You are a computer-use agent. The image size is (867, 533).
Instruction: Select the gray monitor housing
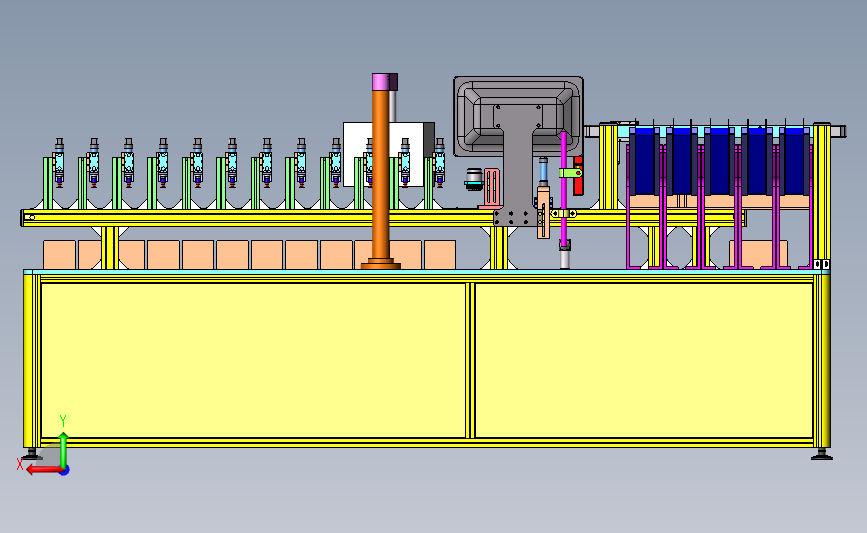point(518,116)
